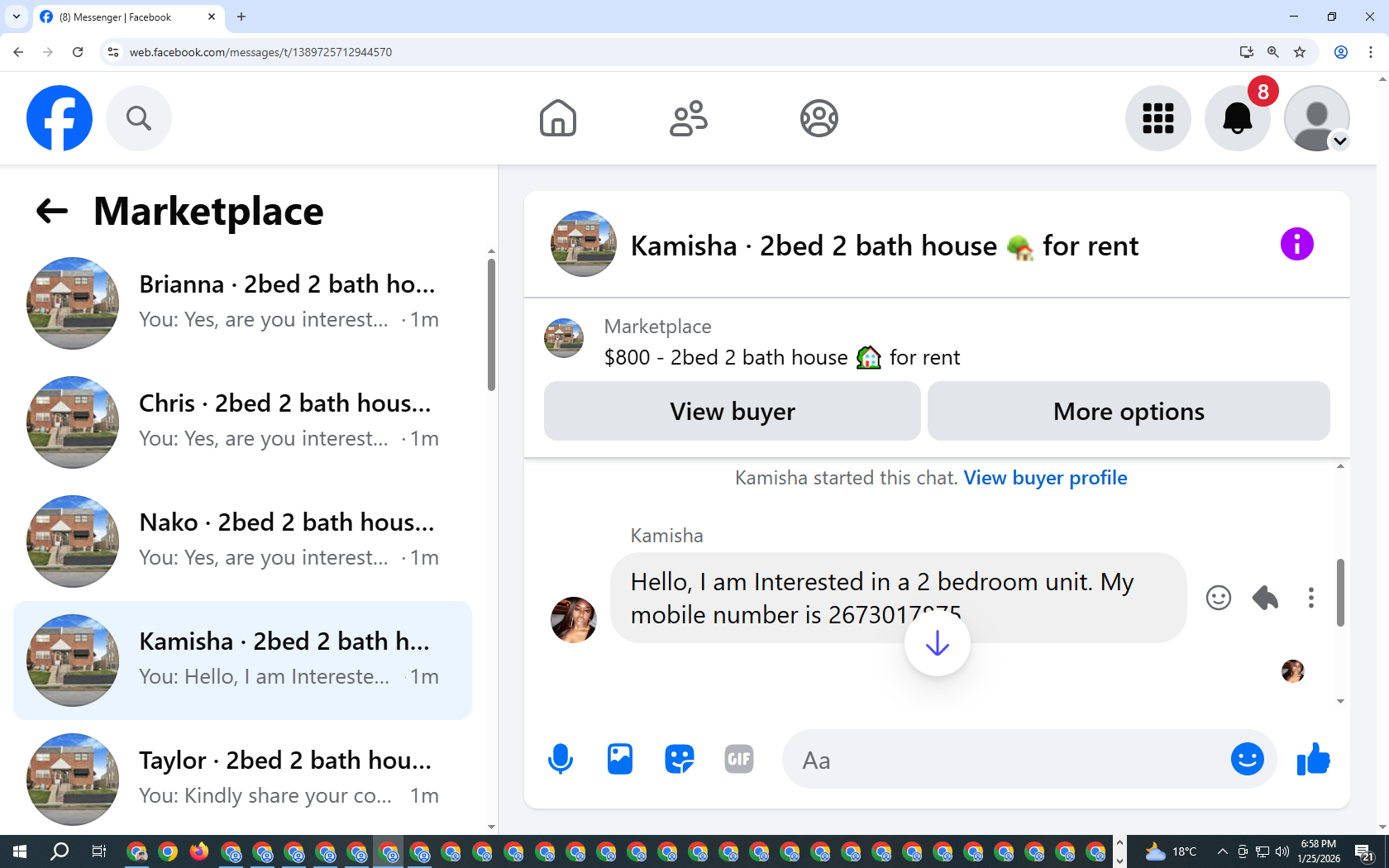Click the browser back arrow
Screen dimensions: 1389x868
coord(18,52)
